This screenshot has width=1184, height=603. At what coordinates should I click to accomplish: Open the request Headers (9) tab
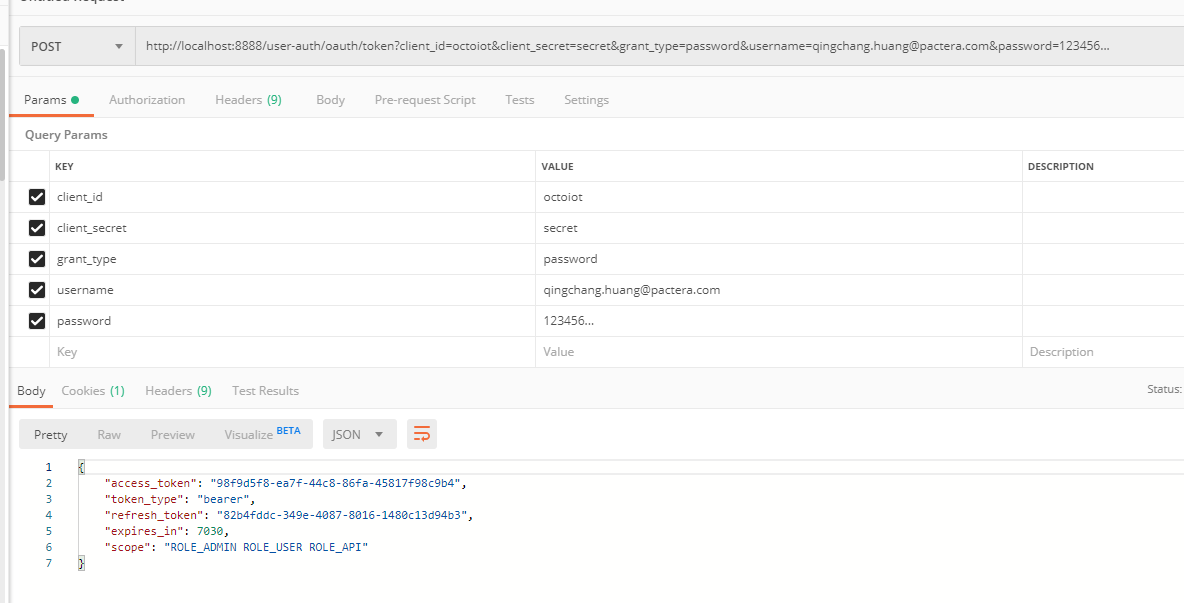[248, 100]
